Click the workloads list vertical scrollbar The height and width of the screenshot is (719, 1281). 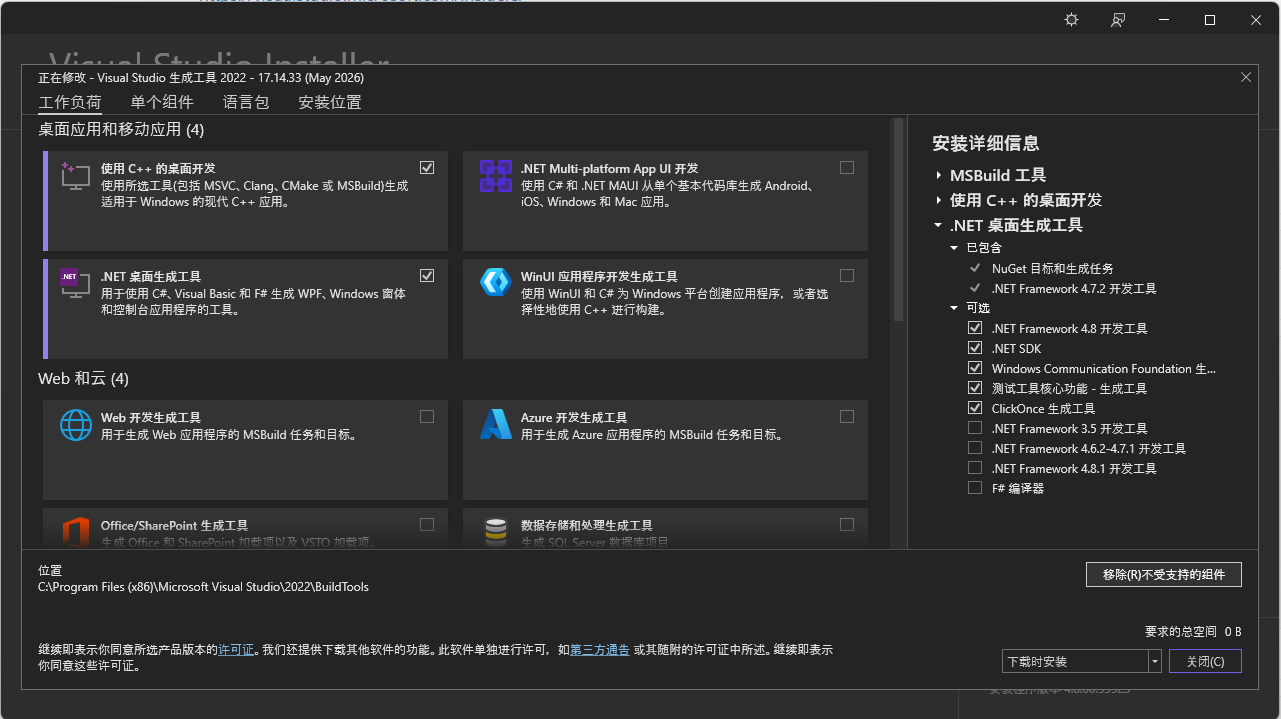(x=898, y=220)
